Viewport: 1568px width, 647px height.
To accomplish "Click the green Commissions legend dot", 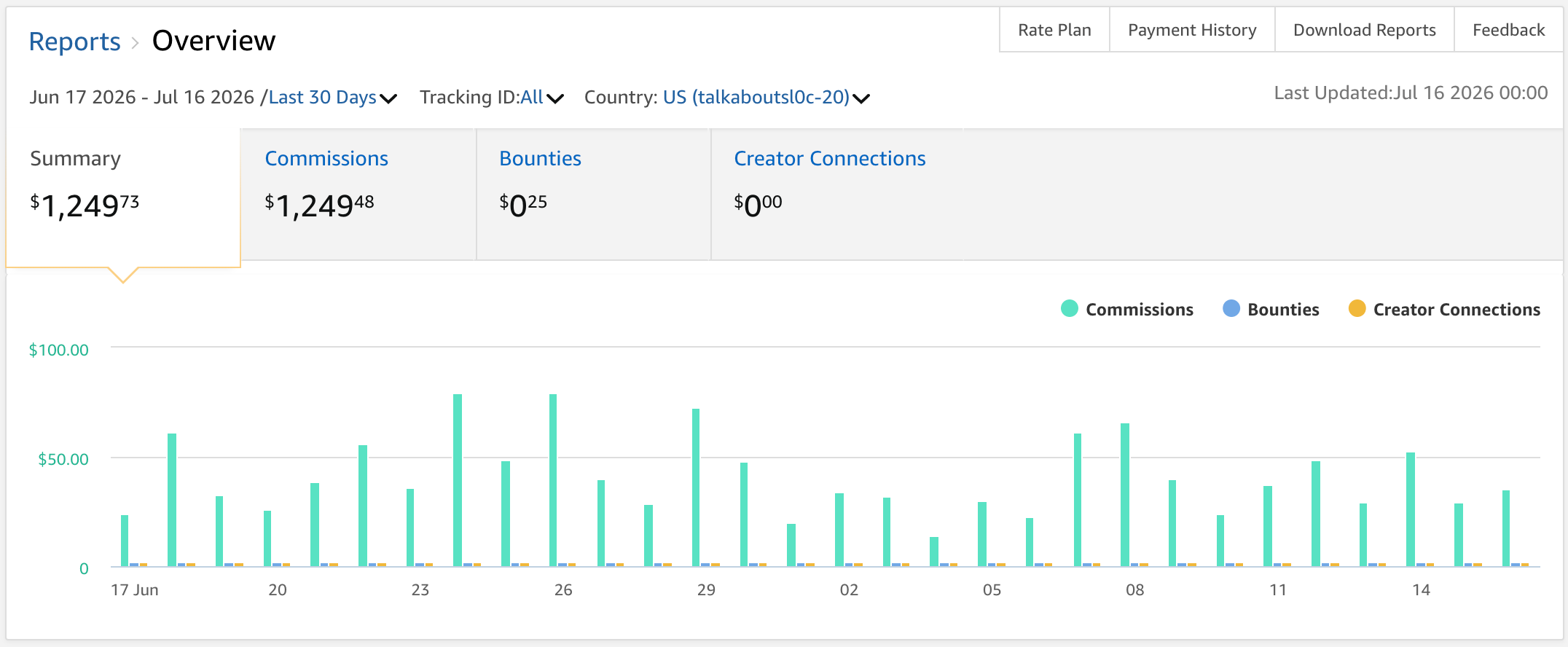I will pos(1069,308).
